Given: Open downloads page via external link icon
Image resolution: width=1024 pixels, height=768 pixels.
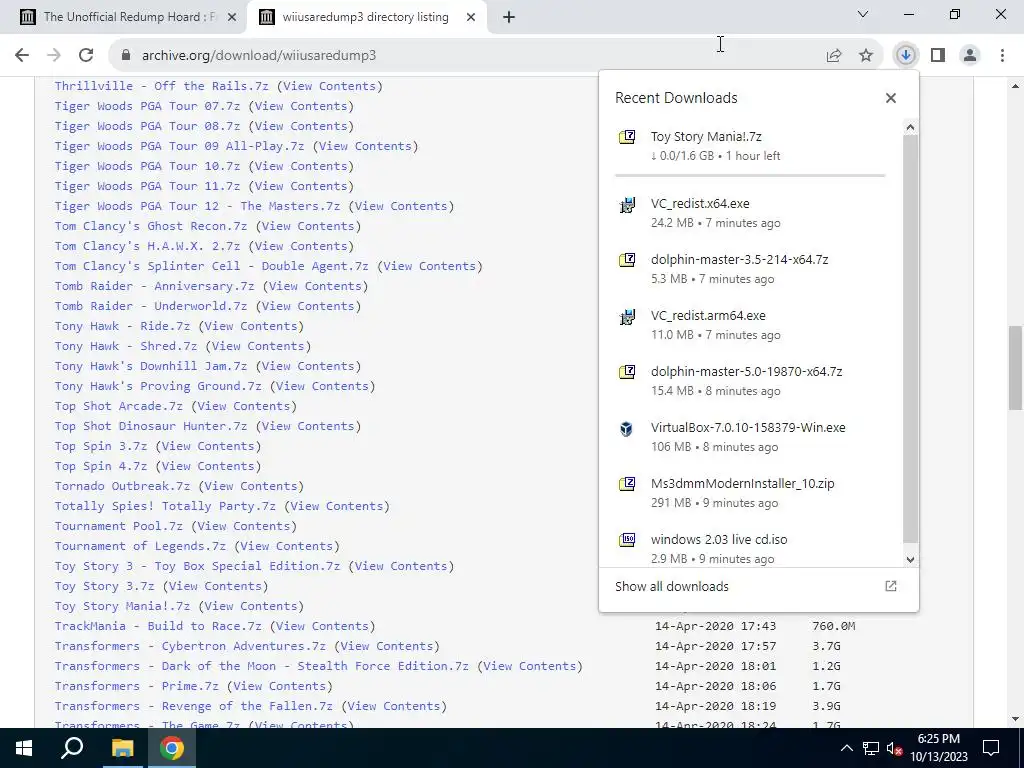Looking at the screenshot, I should coord(891,586).
